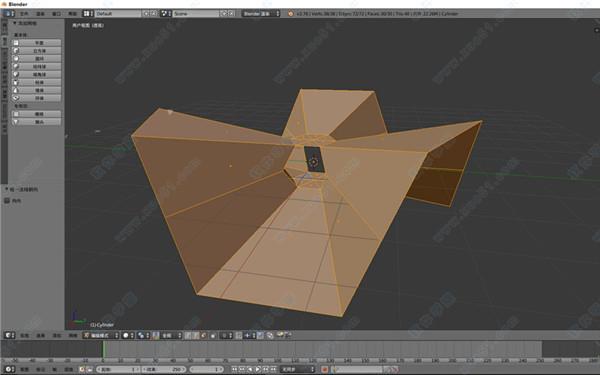Jump to the end frame

point(273,369)
